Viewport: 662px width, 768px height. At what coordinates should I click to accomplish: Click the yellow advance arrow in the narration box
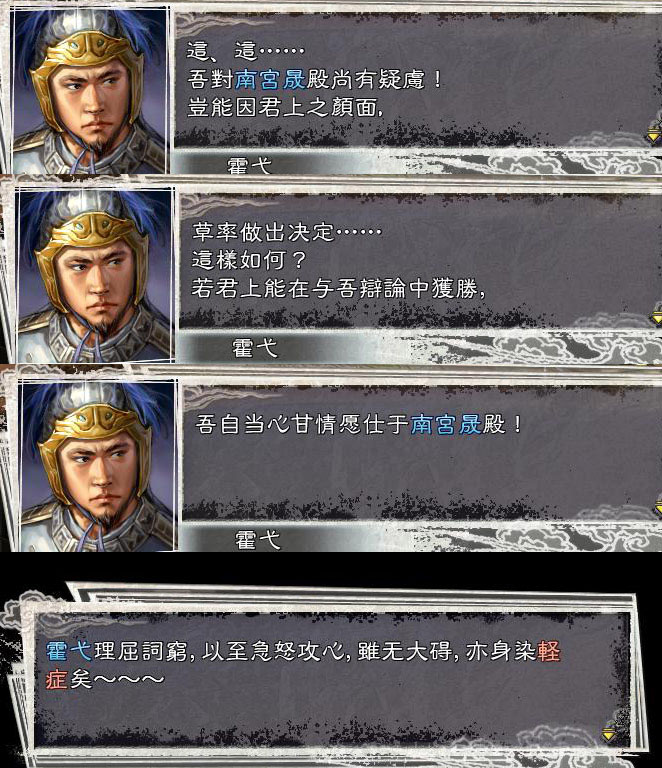(609, 731)
